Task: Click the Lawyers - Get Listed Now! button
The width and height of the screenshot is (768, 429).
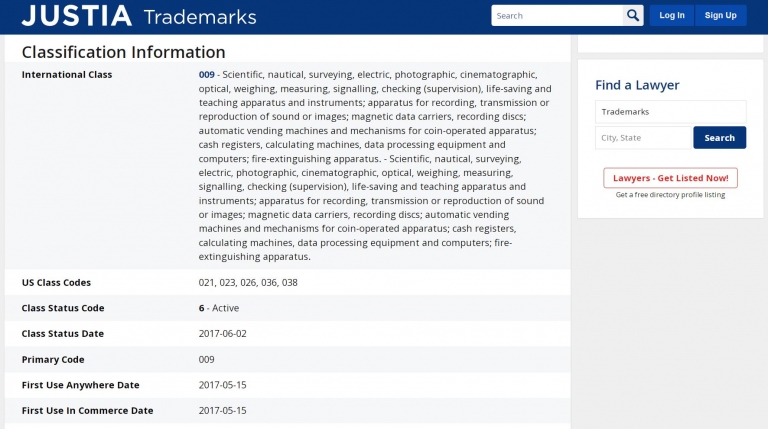Action: pyautogui.click(x=671, y=178)
